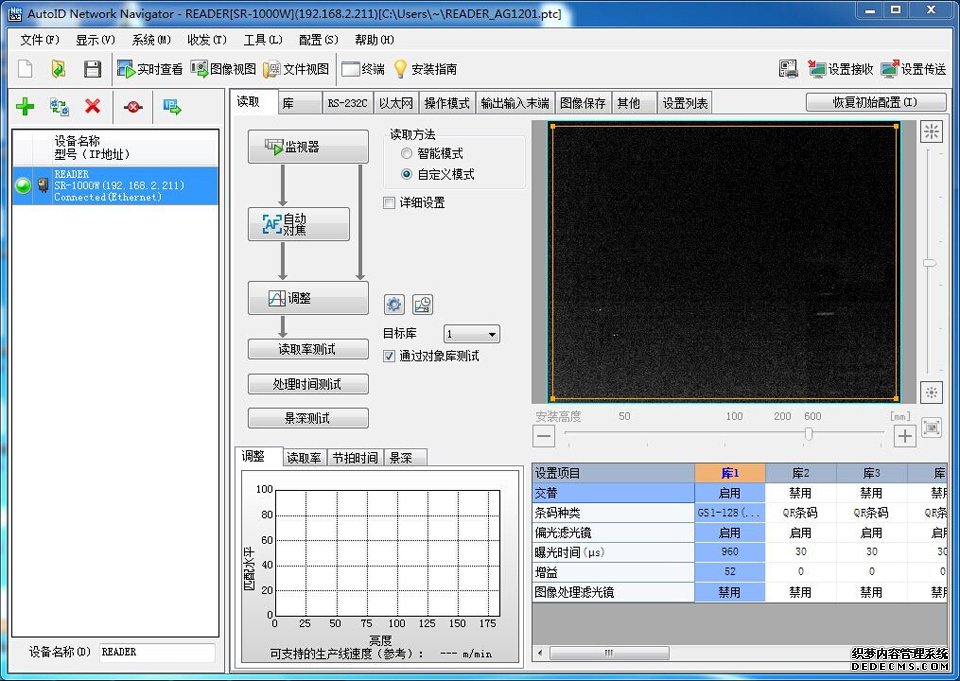Click the plus zoom icon beside height slider
The width and height of the screenshot is (960, 681).
[x=904, y=435]
